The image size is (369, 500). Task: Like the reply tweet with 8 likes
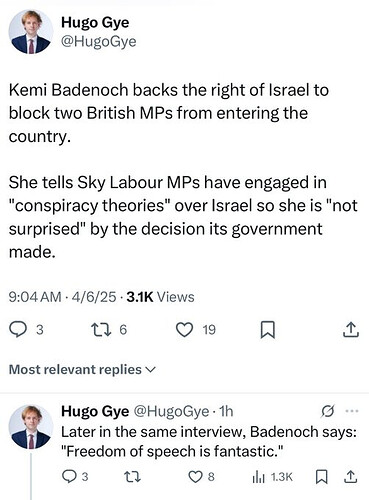coord(196,477)
